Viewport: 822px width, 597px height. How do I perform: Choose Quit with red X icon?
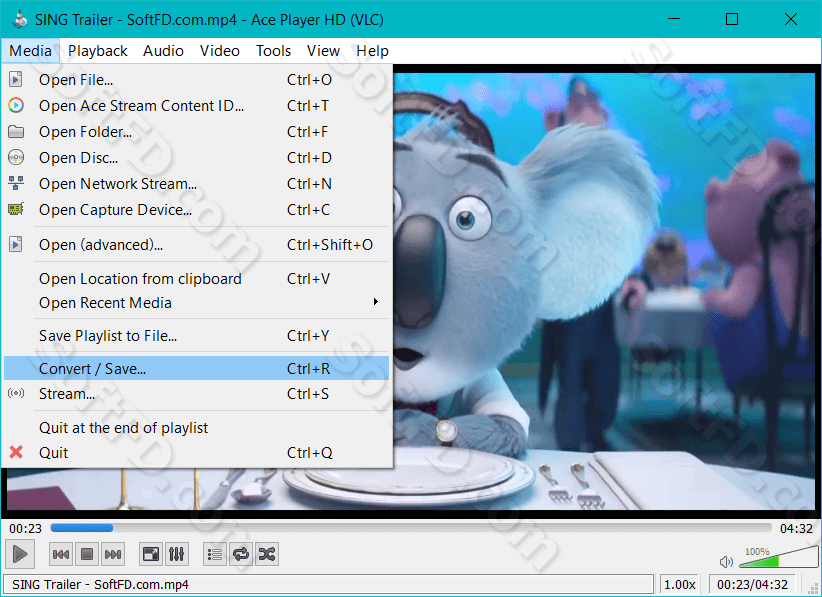point(196,452)
